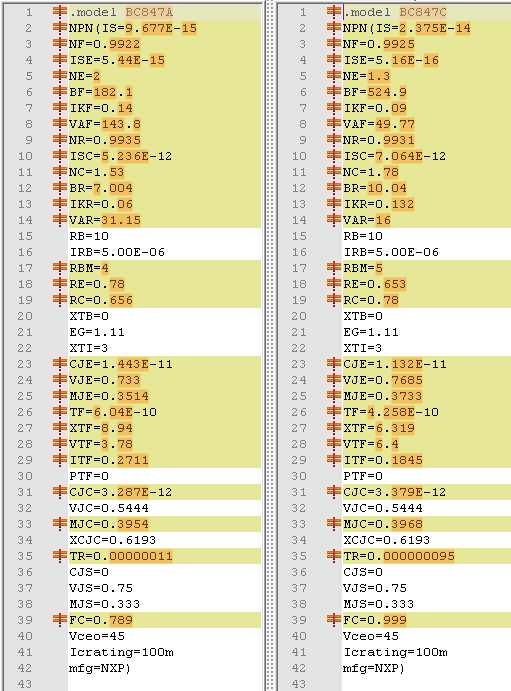
Task: Click change marker next to RC=0.656
Action: pyautogui.click(x=60, y=300)
